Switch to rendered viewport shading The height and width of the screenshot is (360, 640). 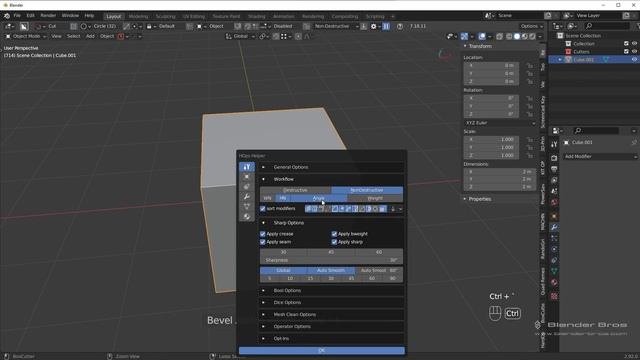pyautogui.click(x=532, y=36)
